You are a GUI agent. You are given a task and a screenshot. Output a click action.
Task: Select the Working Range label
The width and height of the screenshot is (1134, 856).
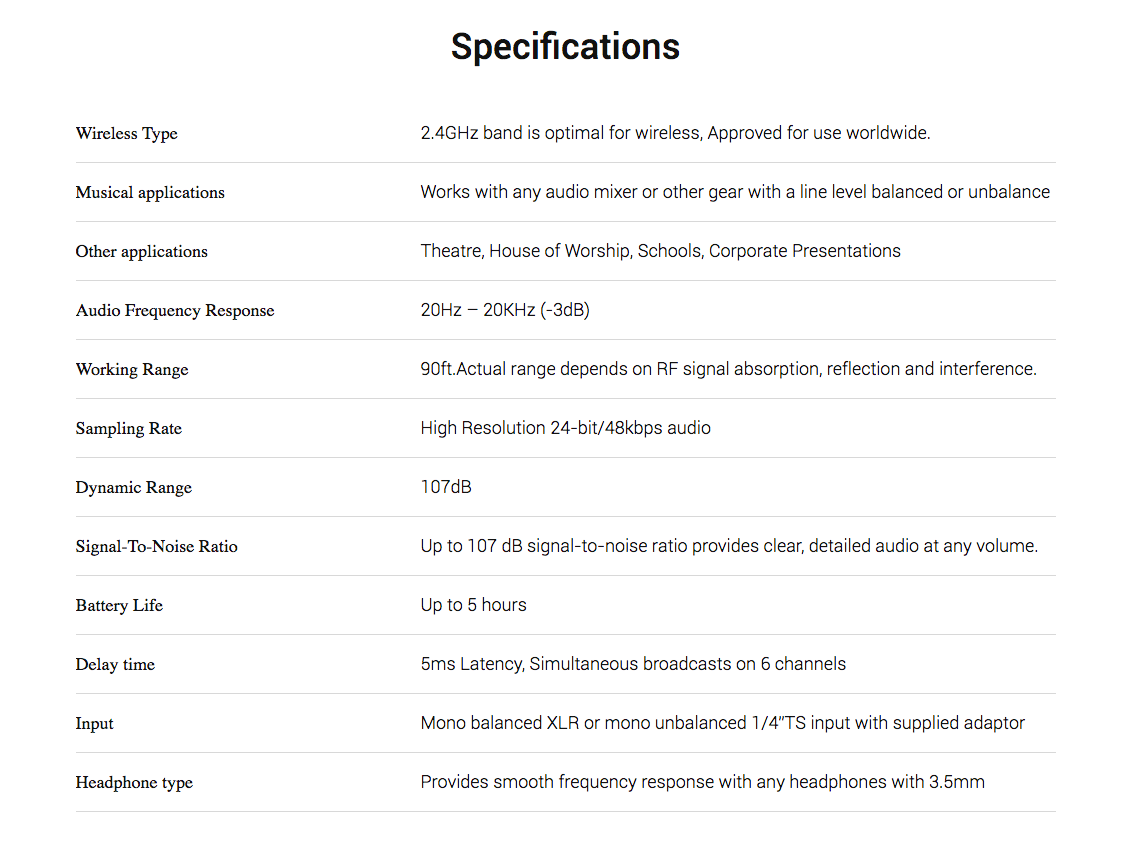(132, 369)
